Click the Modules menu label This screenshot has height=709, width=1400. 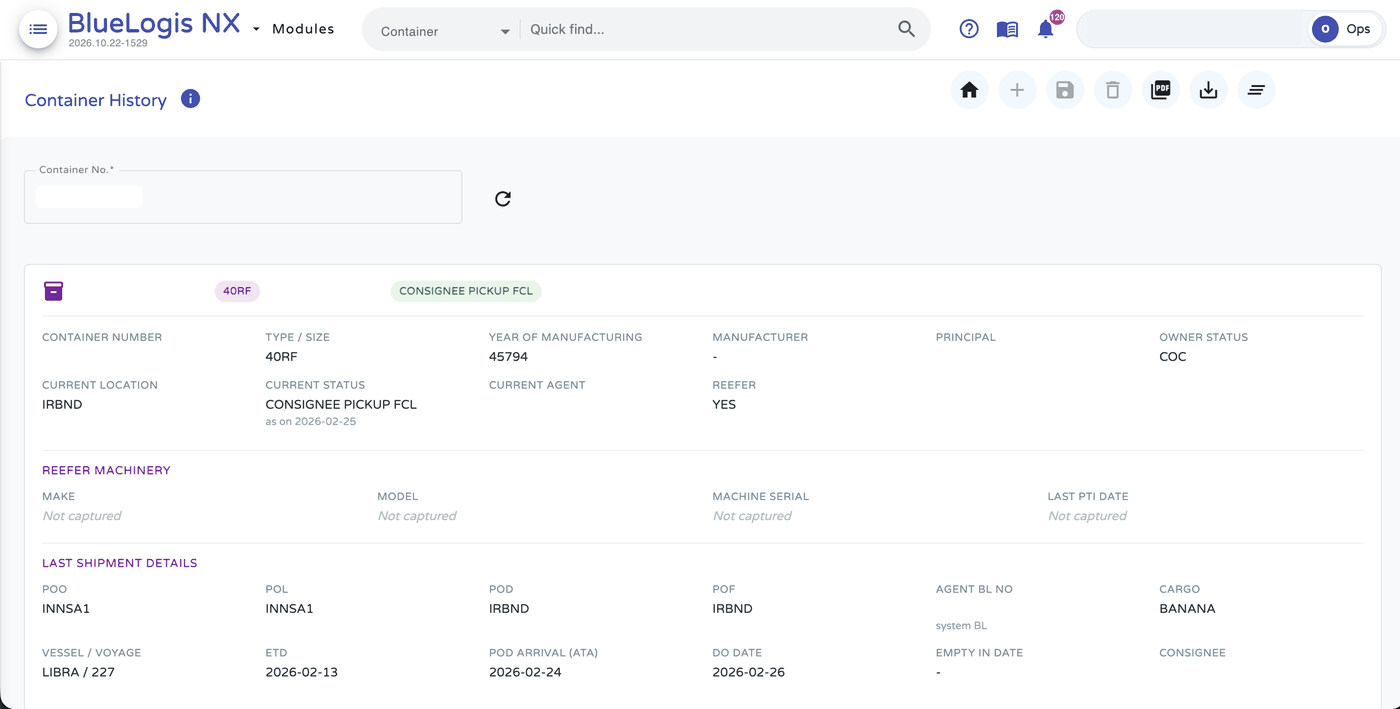click(303, 29)
